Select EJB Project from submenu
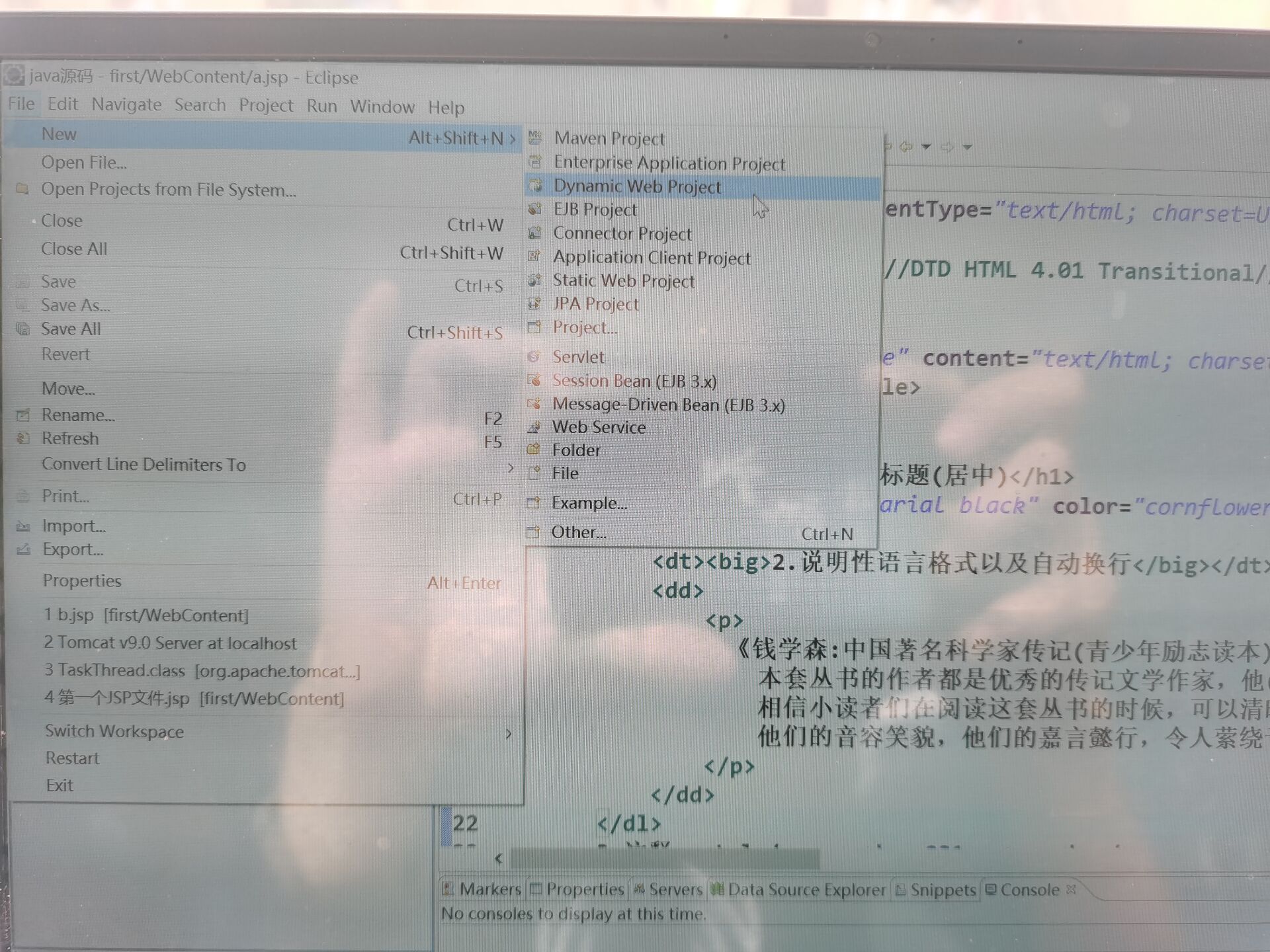The height and width of the screenshot is (952, 1270). pyautogui.click(x=596, y=210)
